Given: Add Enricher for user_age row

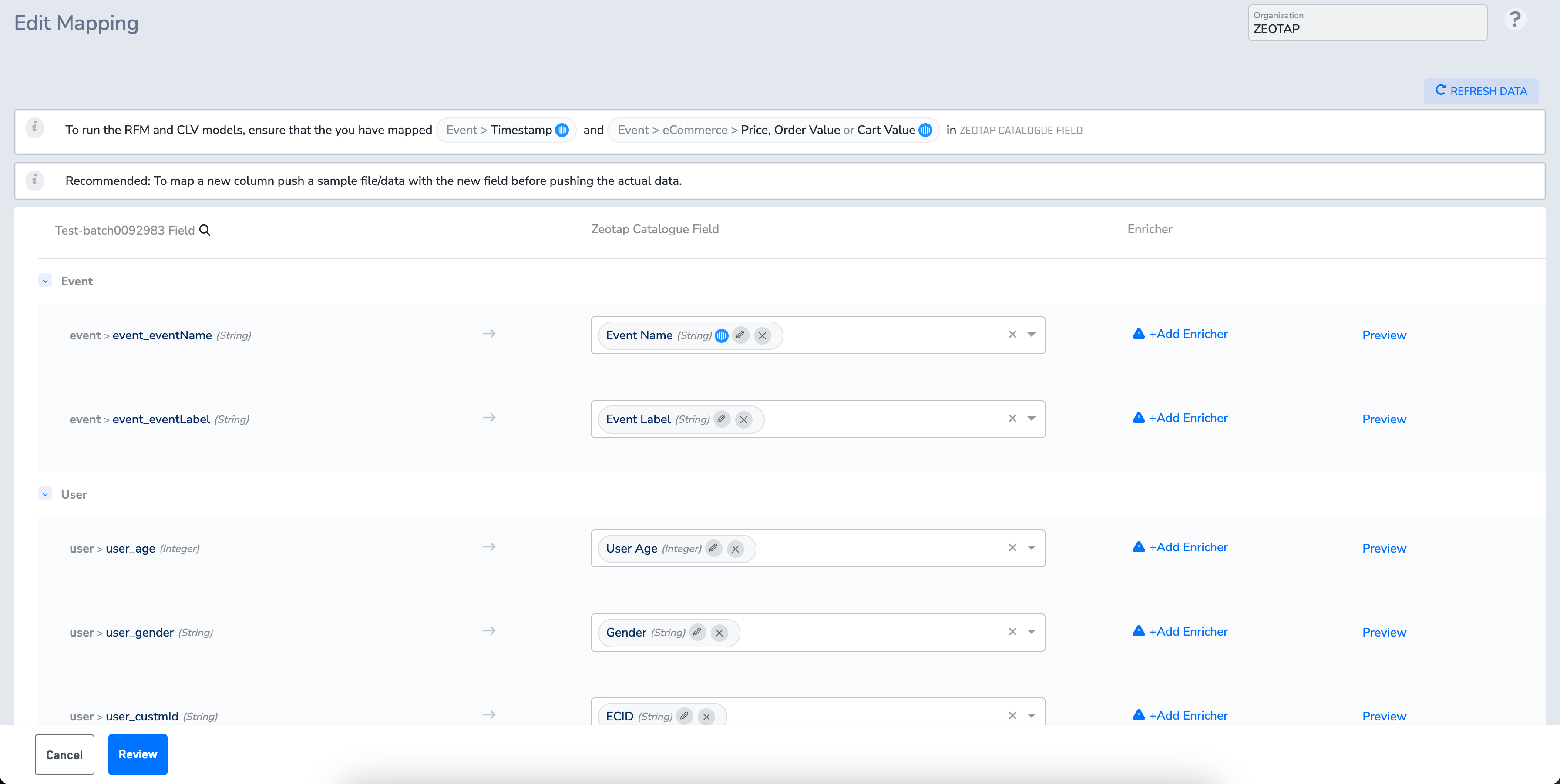Looking at the screenshot, I should [1180, 547].
